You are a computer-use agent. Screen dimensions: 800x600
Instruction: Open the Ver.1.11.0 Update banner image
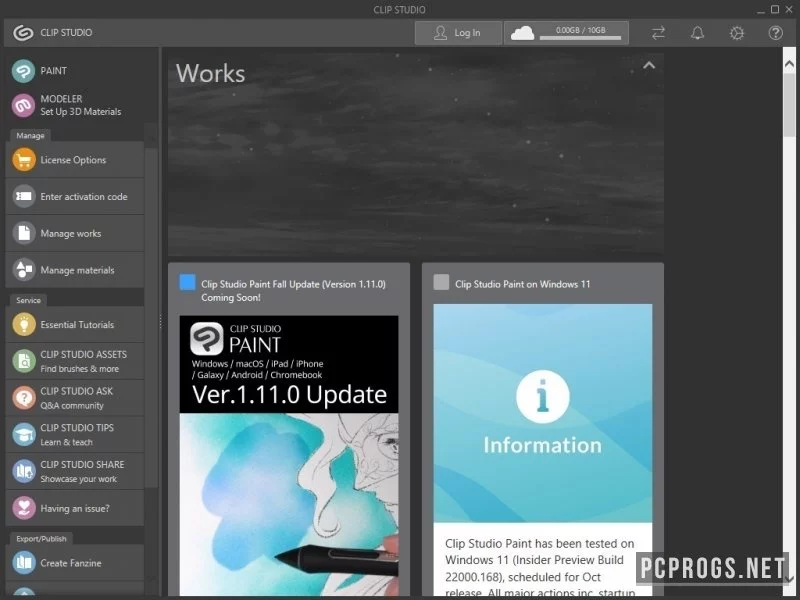(289, 455)
